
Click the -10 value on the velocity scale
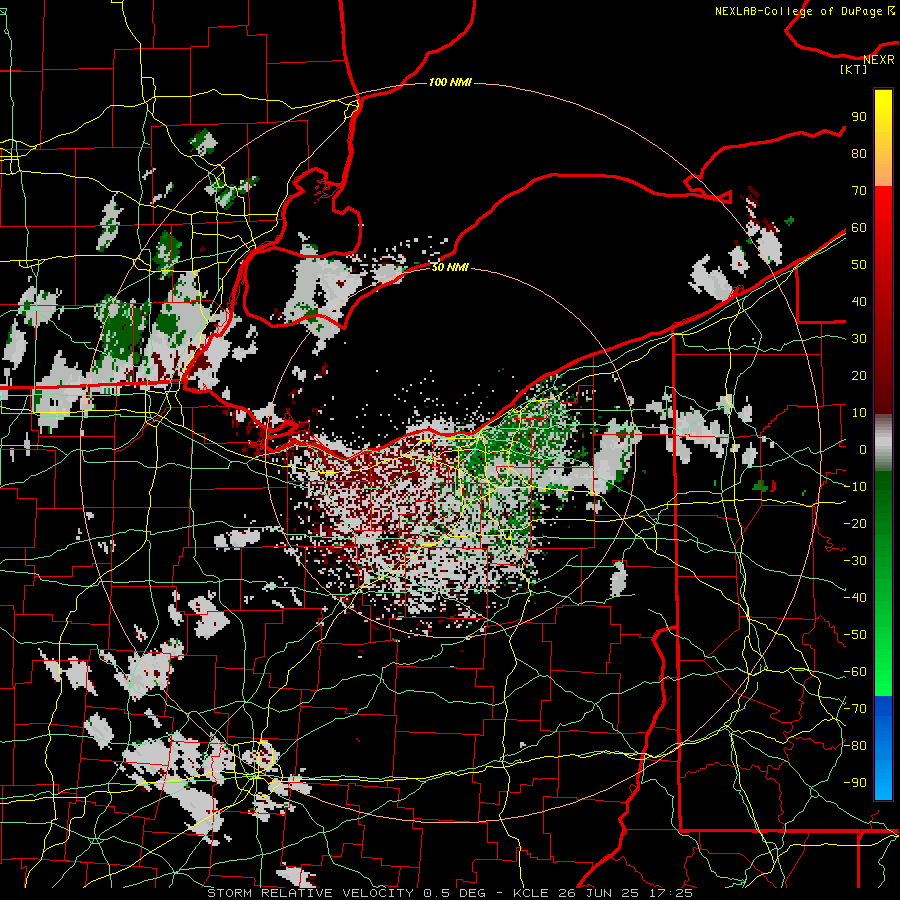pyautogui.click(x=855, y=487)
